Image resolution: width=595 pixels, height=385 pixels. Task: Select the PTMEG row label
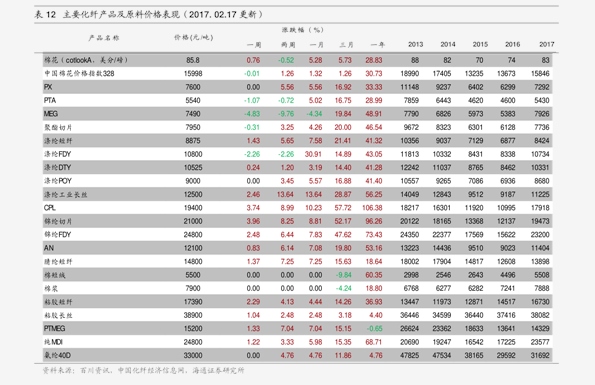coord(54,328)
